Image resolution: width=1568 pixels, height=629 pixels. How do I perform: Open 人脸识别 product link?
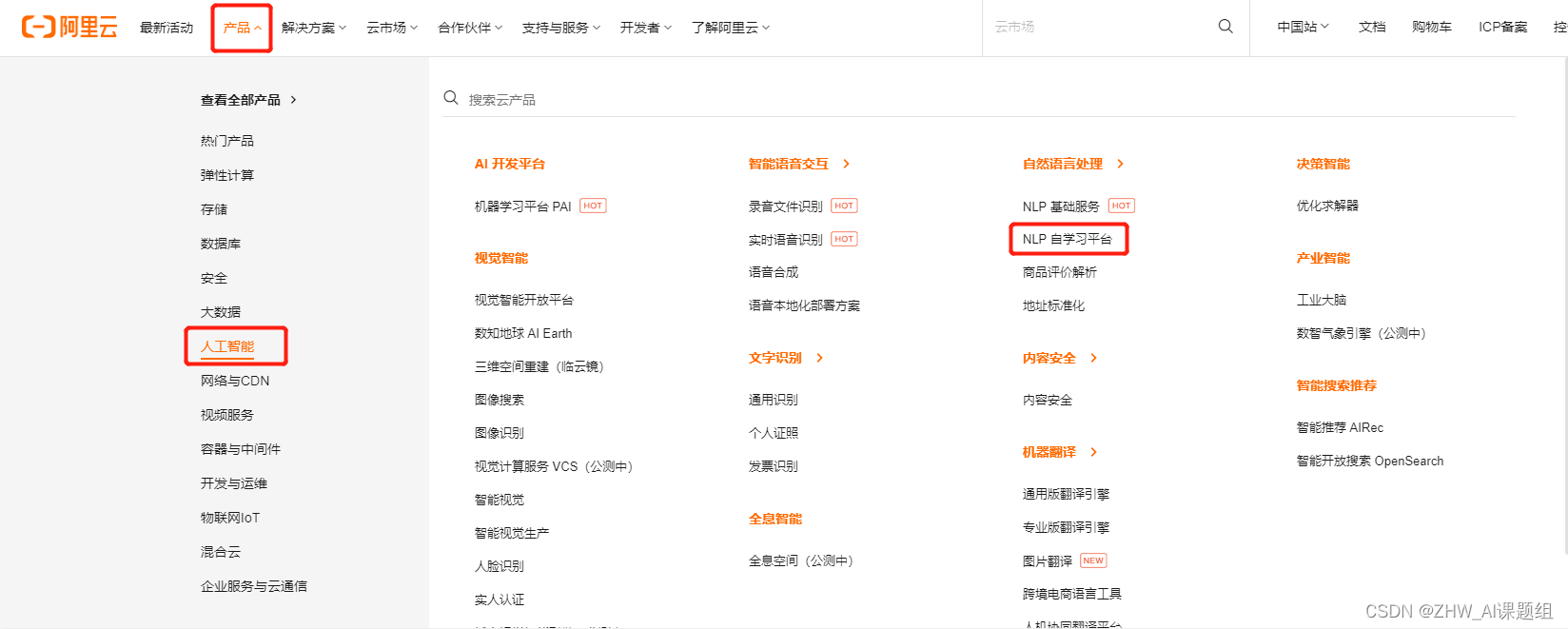(500, 566)
